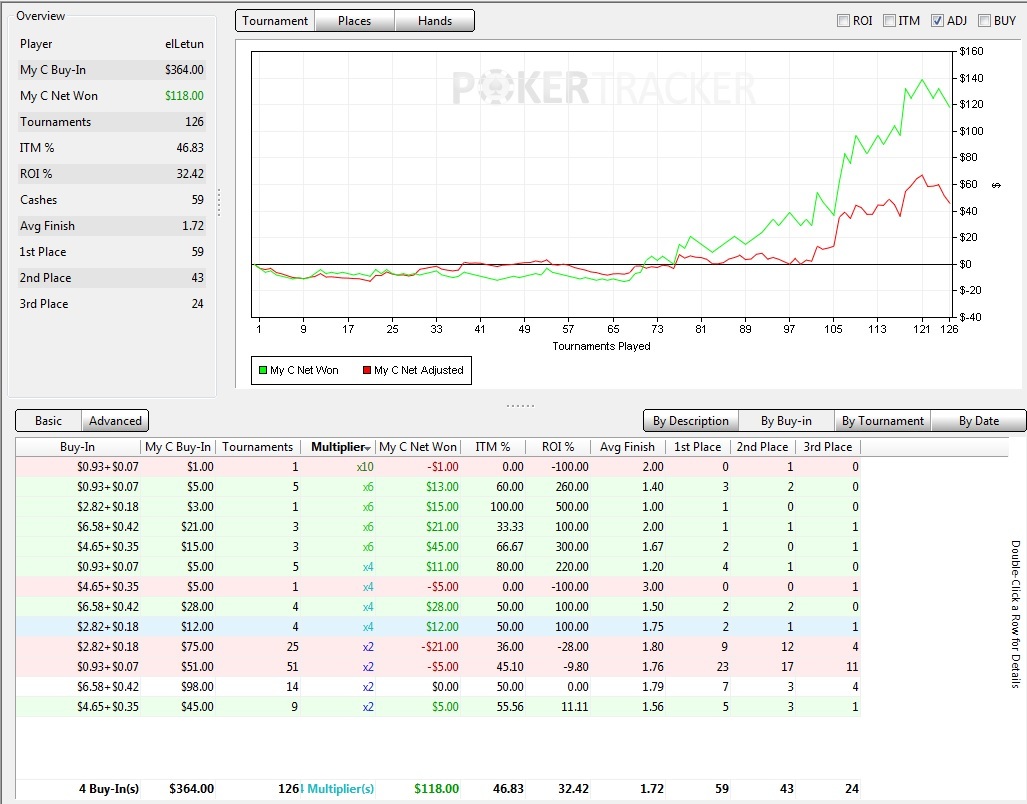The width and height of the screenshot is (1027, 804).
Task: Click the Basic view button
Action: click(x=48, y=421)
